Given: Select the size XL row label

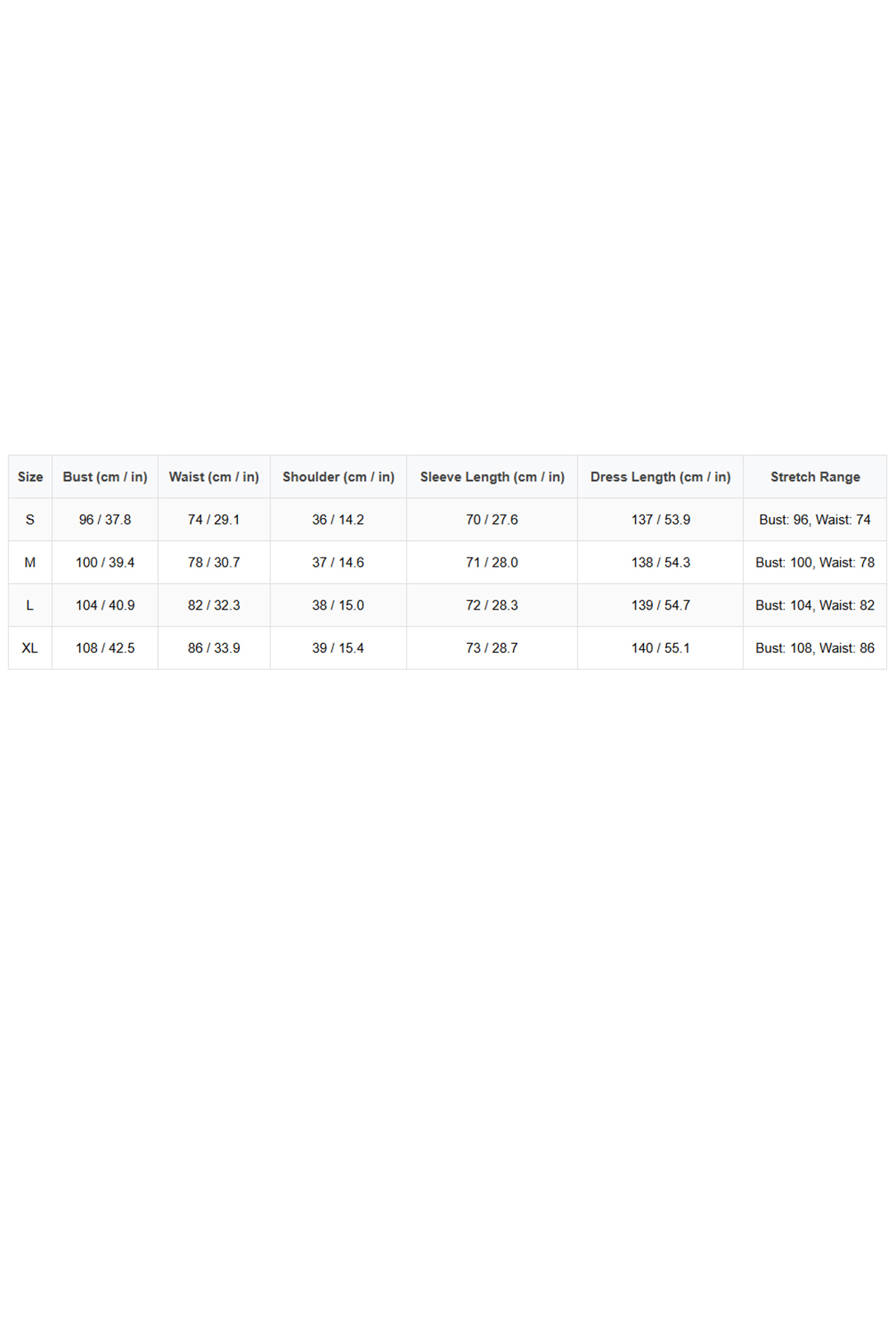Looking at the screenshot, I should (x=30, y=648).
